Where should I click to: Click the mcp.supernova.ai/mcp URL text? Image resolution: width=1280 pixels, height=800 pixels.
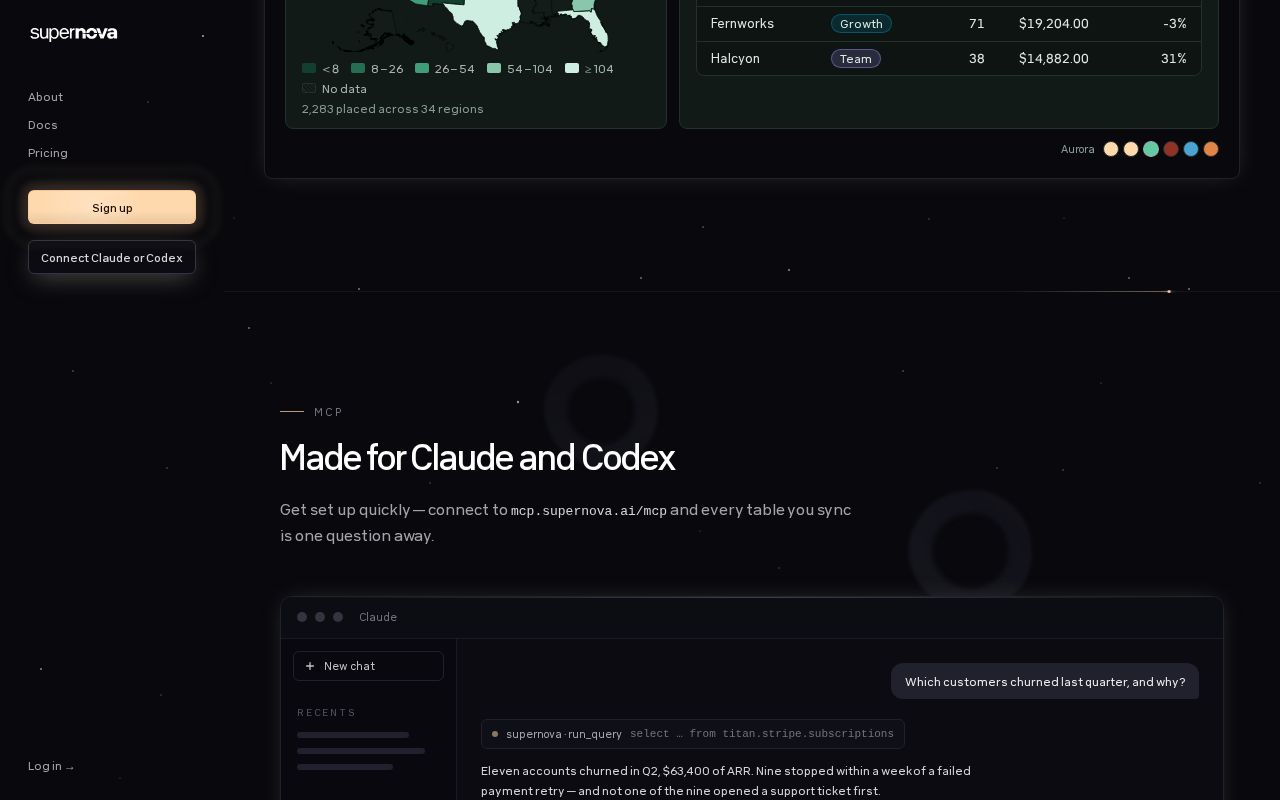[x=589, y=511]
